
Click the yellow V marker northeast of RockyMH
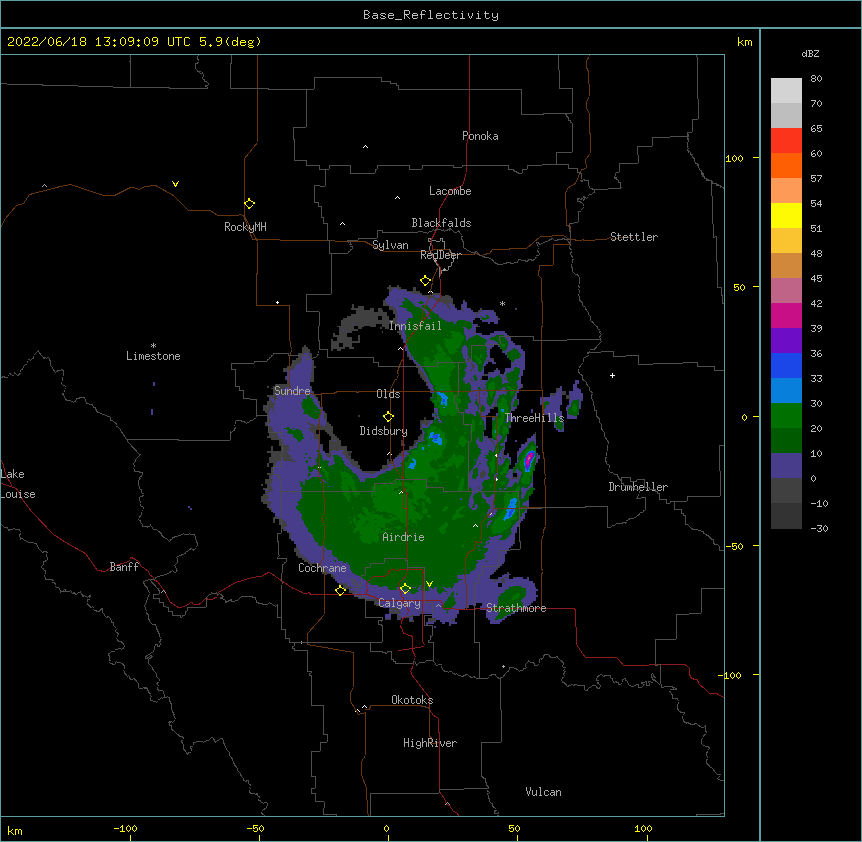coord(175,184)
